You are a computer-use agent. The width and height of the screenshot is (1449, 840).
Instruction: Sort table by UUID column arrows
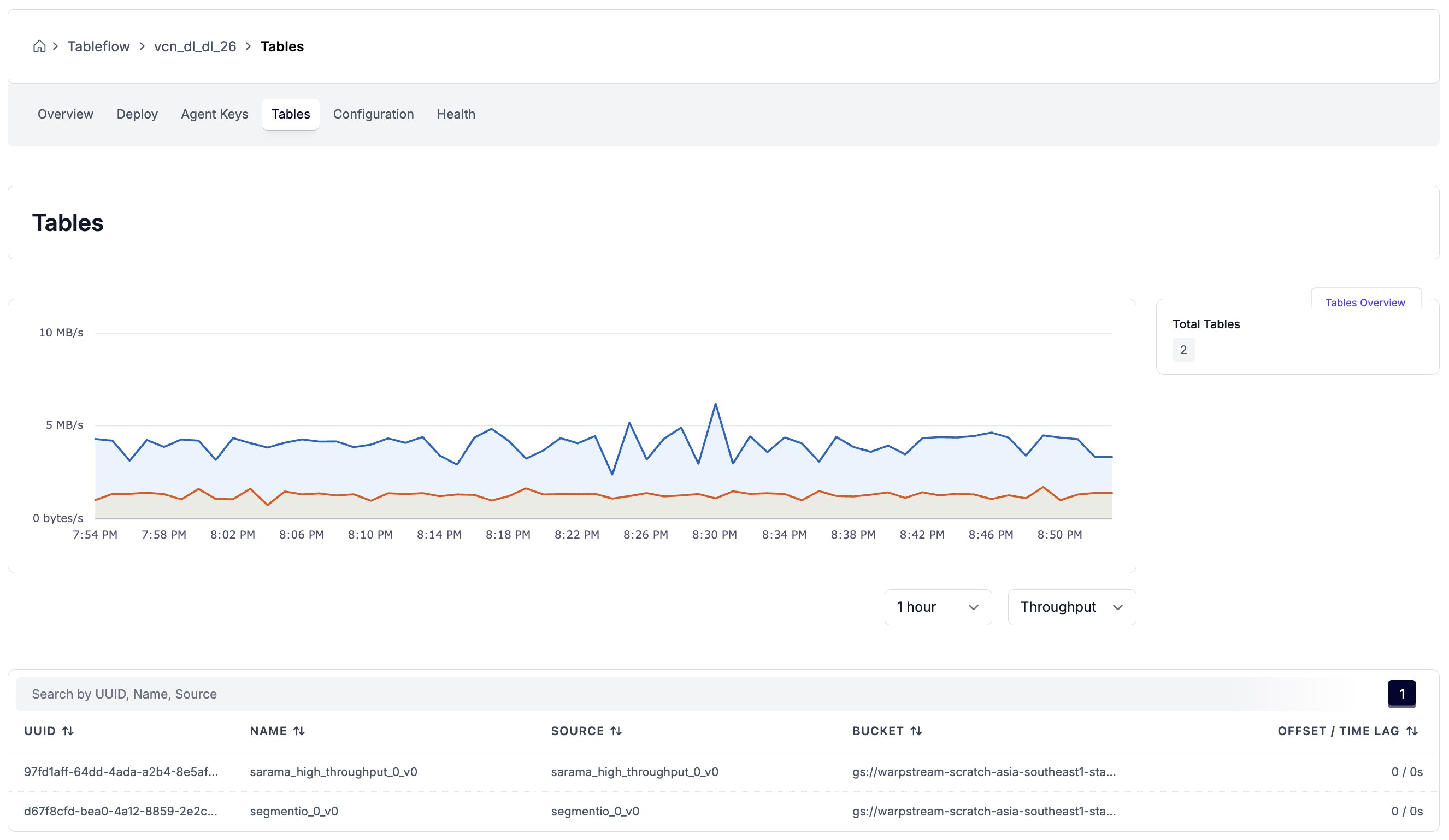coord(68,731)
